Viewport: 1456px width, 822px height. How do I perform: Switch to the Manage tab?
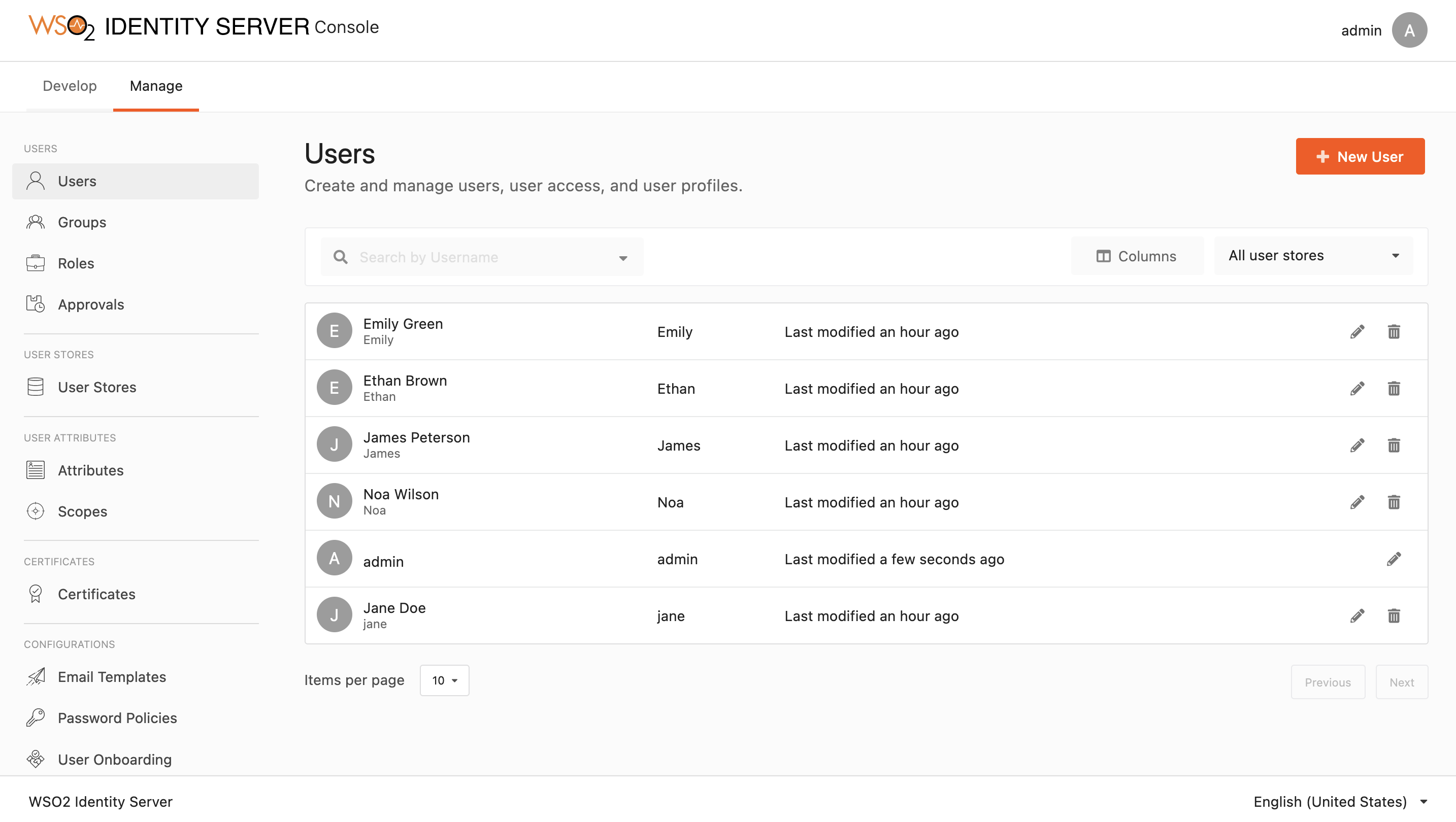point(155,86)
